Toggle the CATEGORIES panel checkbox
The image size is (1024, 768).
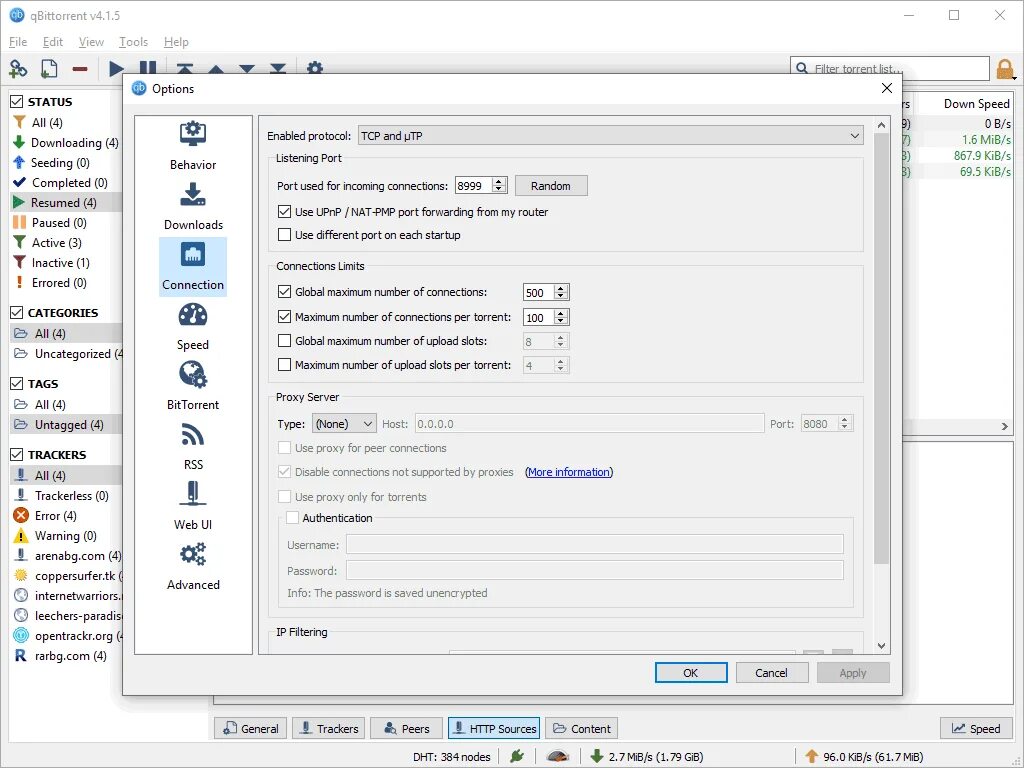(17, 313)
